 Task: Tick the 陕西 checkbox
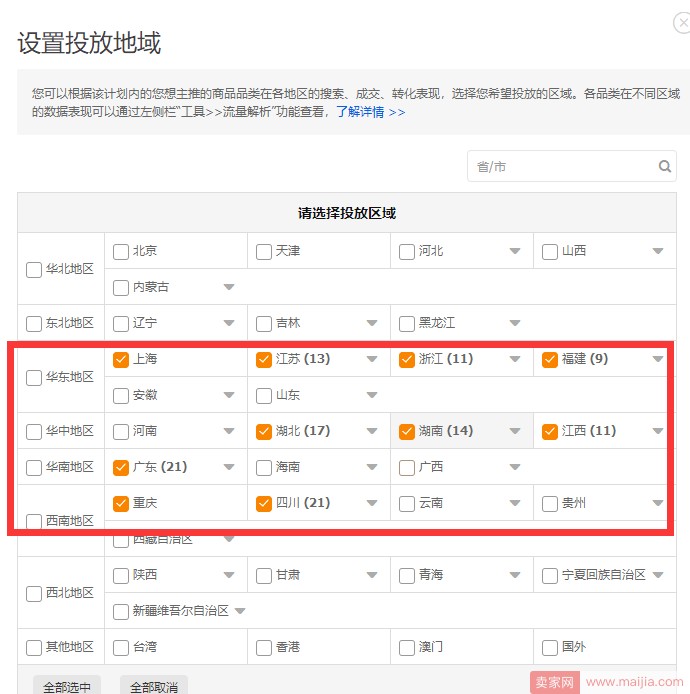[x=121, y=576]
